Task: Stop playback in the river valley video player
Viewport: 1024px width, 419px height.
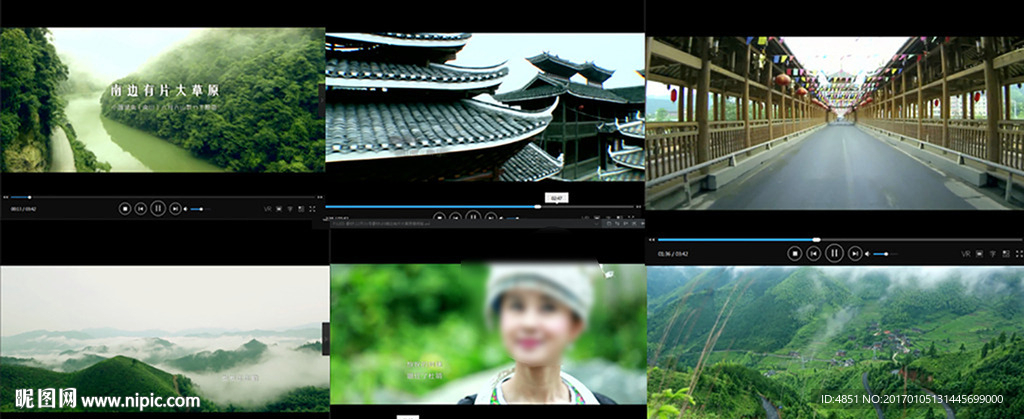Action: click(125, 209)
